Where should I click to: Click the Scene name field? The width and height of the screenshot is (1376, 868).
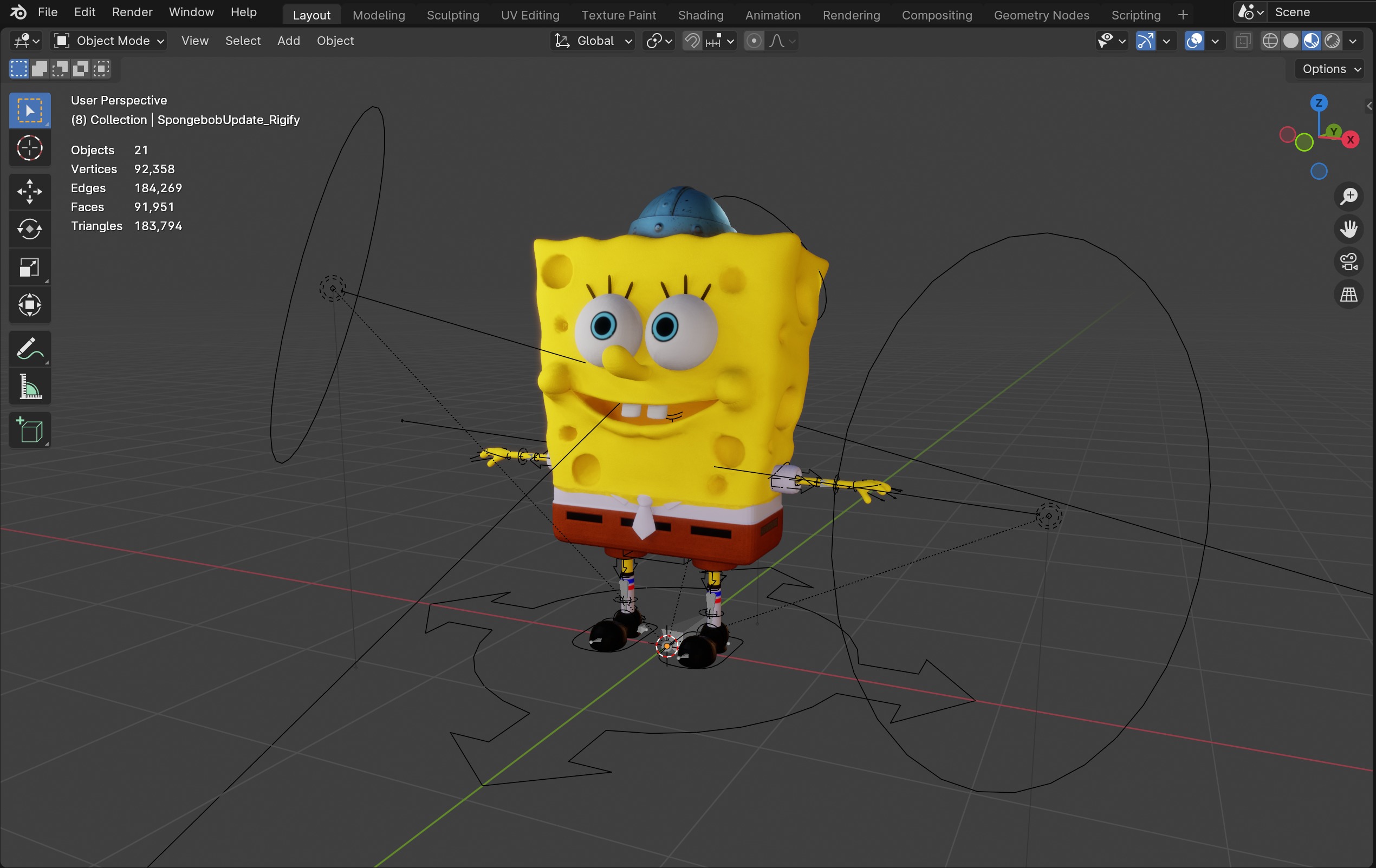(x=1320, y=12)
